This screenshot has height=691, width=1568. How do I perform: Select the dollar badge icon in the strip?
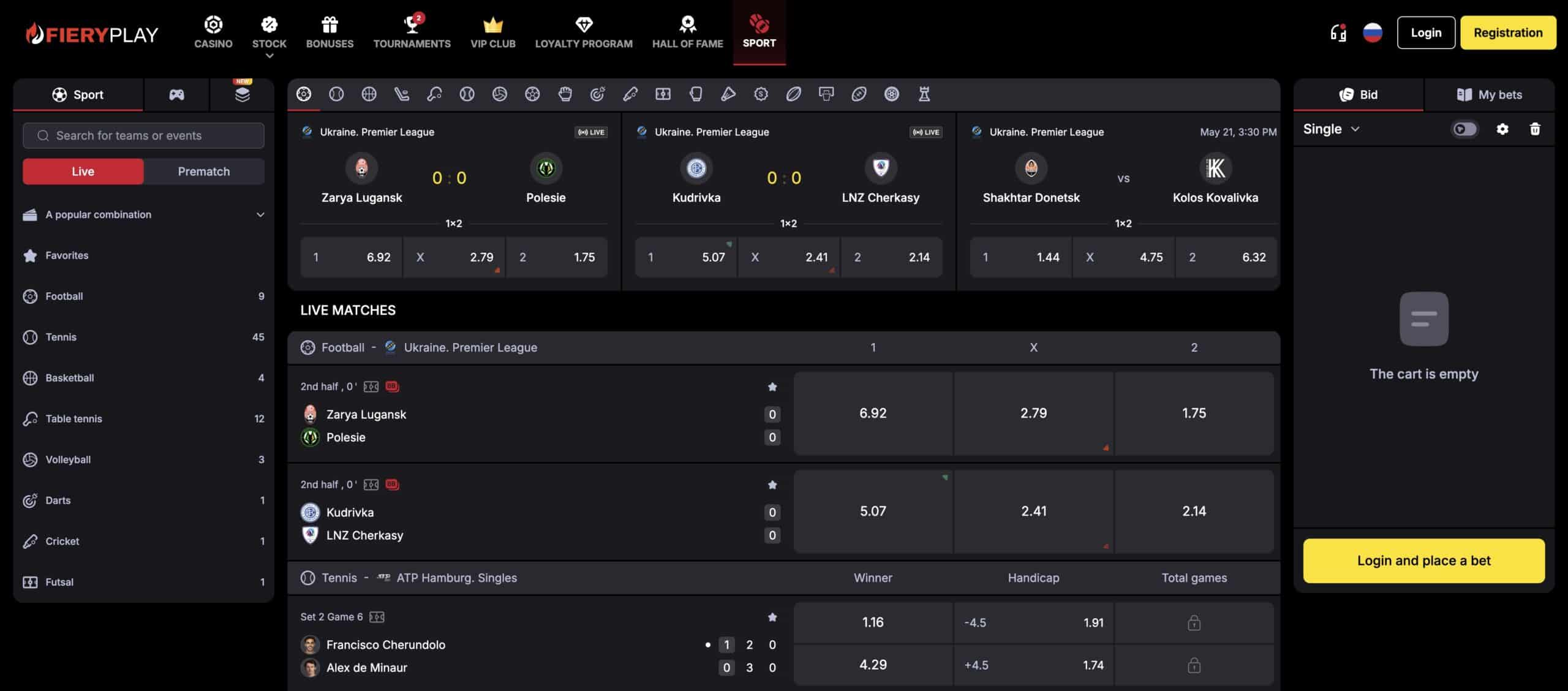coord(761,94)
